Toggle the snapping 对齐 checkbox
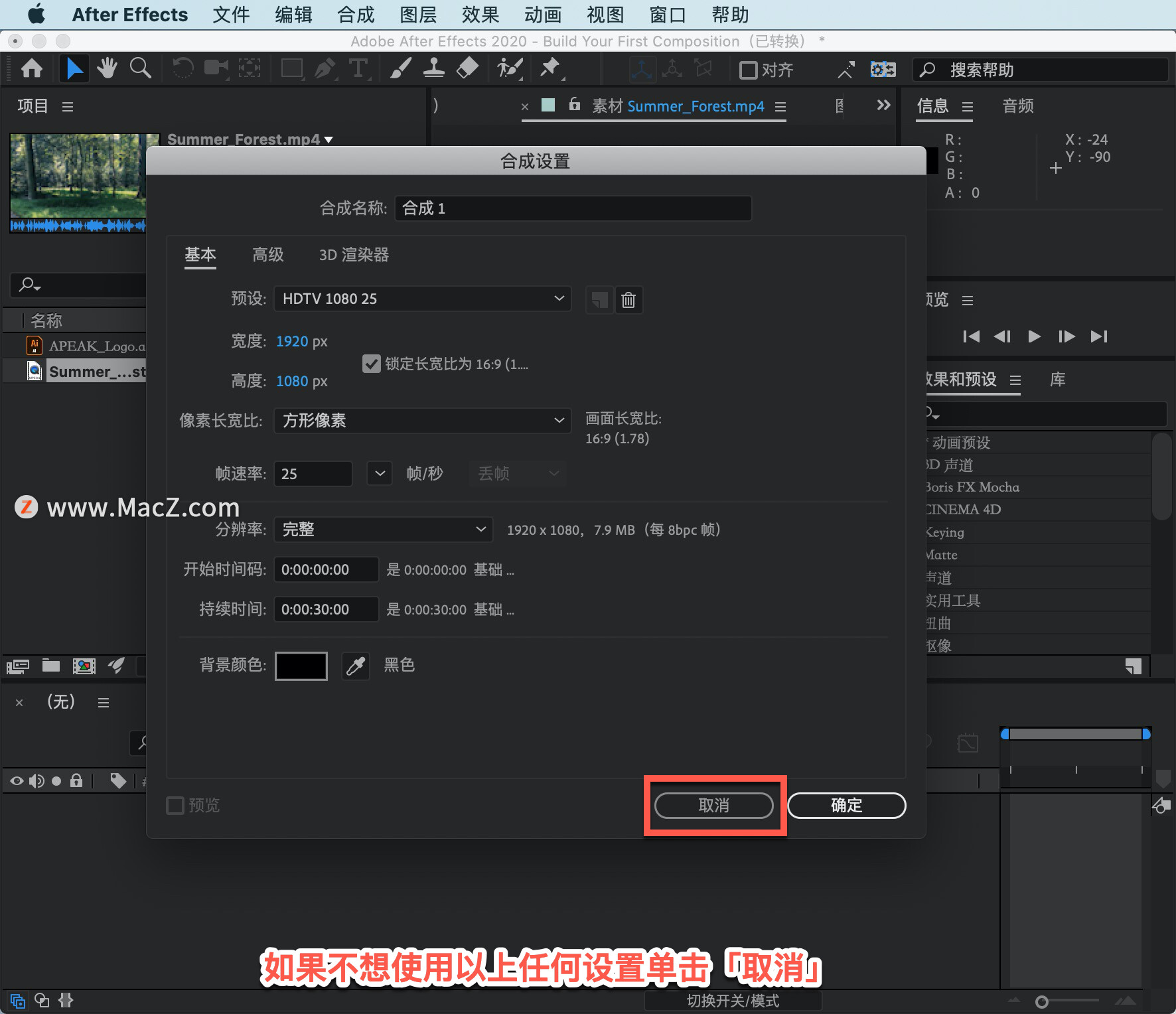Viewport: 1176px width, 1014px height. pos(749,70)
